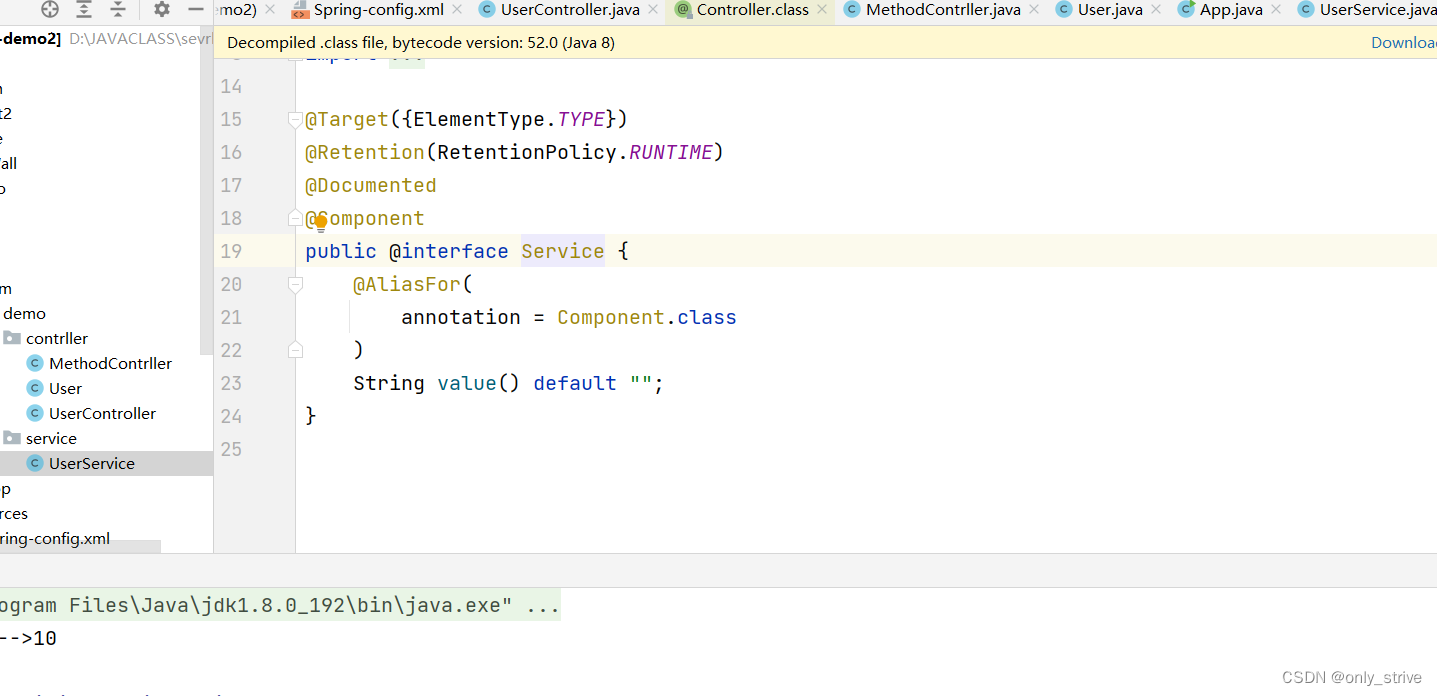Screen dimensions: 1437x696
Task: Select the service folder in project tree
Action: (x=51, y=438)
